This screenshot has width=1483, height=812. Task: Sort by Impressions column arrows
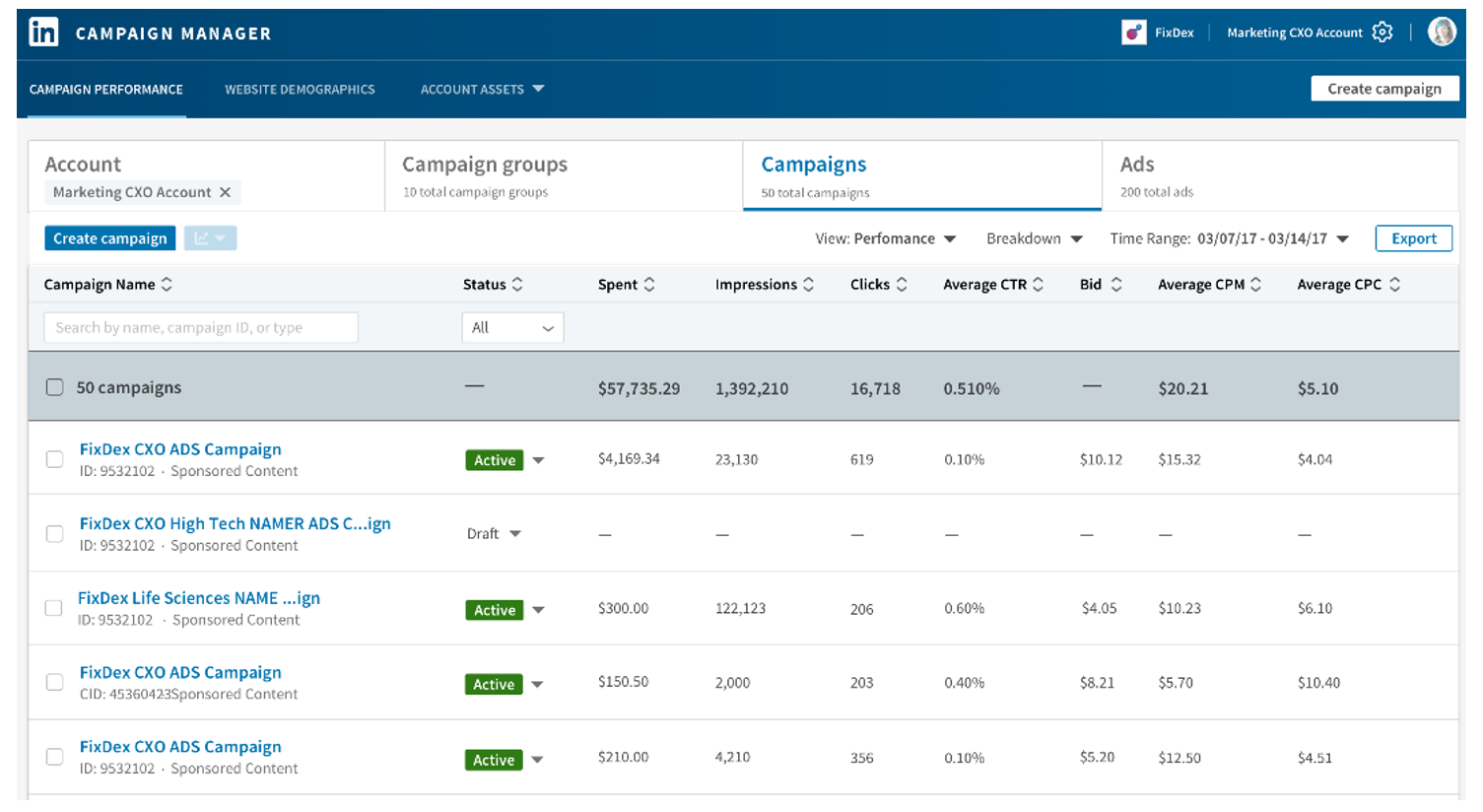(x=808, y=284)
